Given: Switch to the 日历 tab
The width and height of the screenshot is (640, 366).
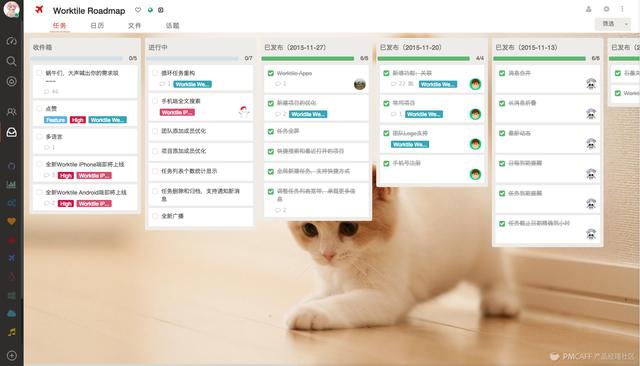Looking at the screenshot, I should tap(97, 26).
